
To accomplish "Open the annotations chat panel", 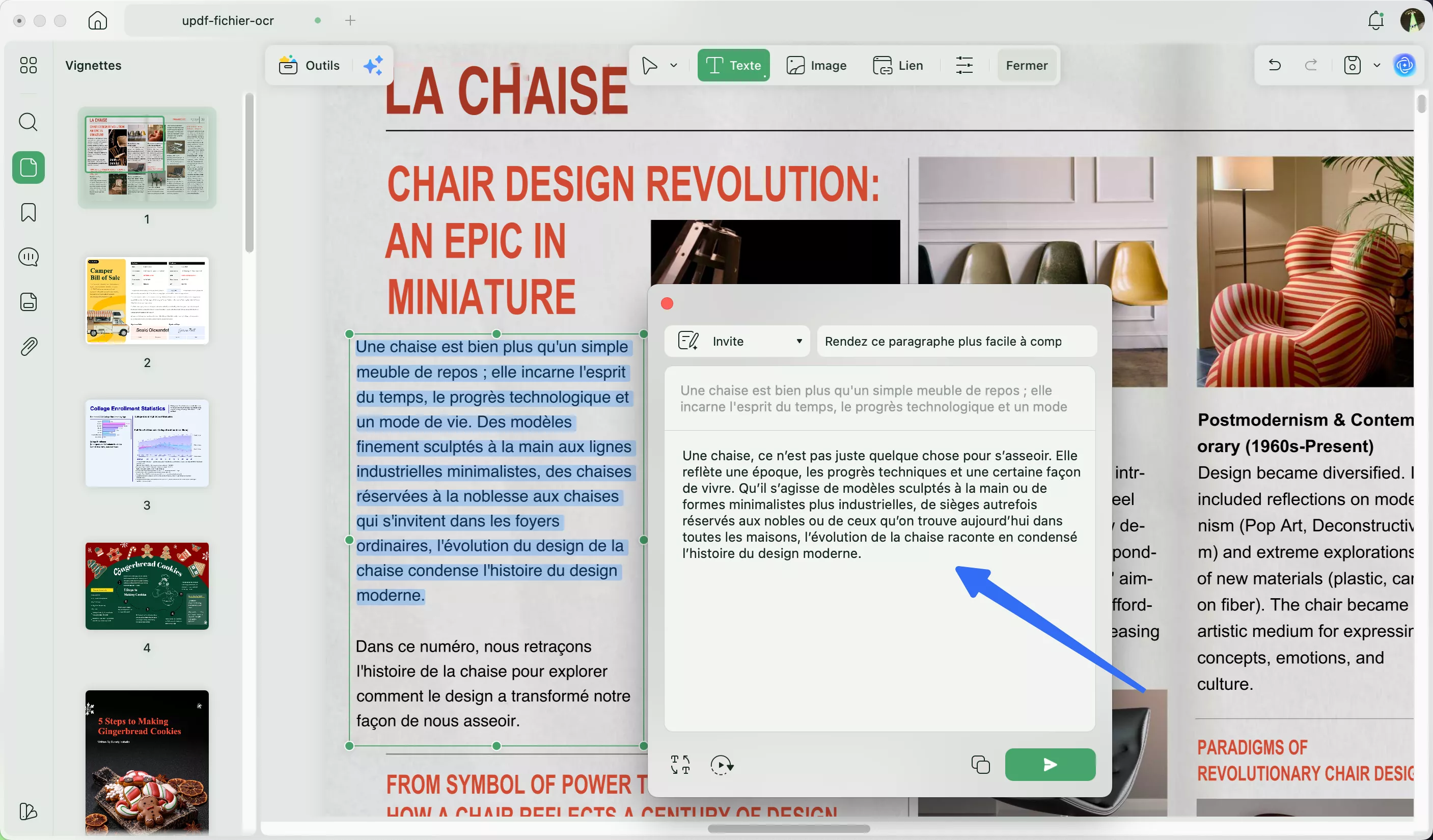I will pos(28,257).
